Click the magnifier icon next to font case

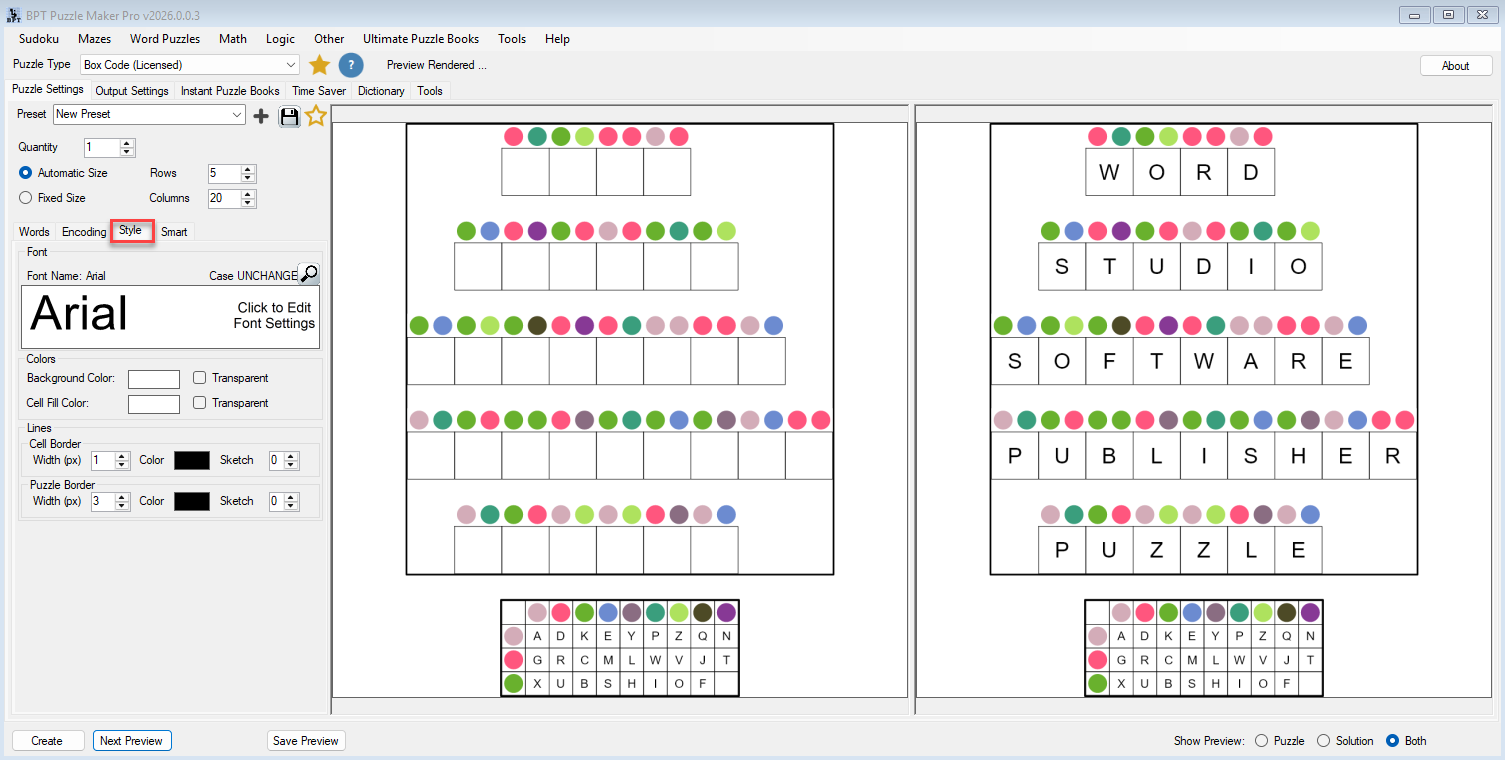tap(309, 274)
